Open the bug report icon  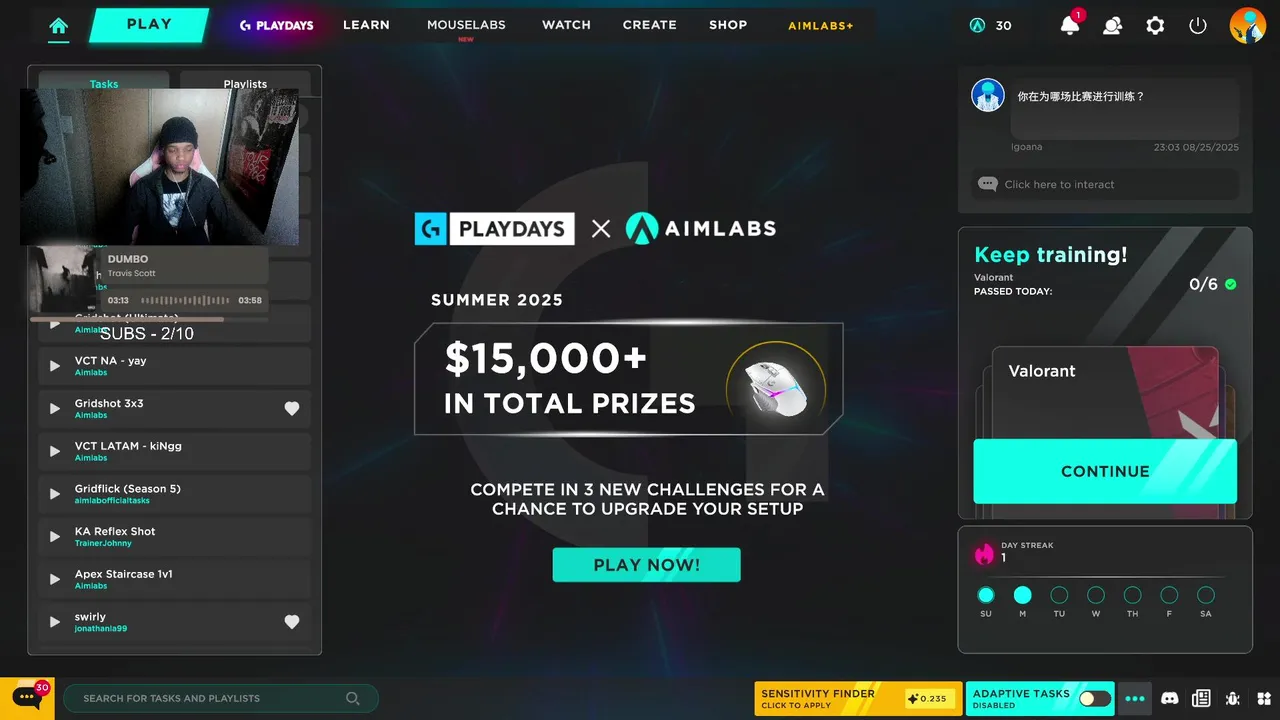(1233, 698)
